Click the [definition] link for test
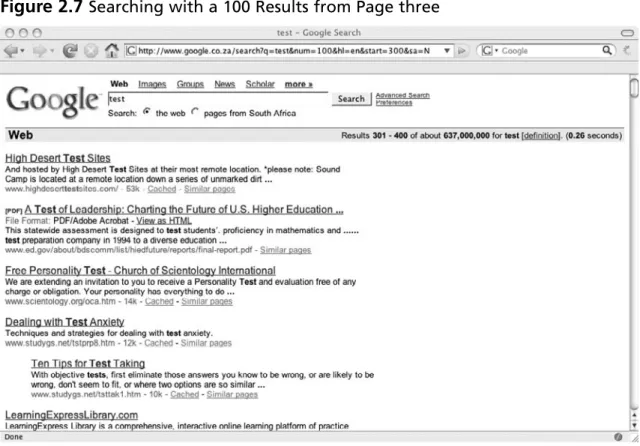Screen dimensions: 640x446 (x=541, y=135)
